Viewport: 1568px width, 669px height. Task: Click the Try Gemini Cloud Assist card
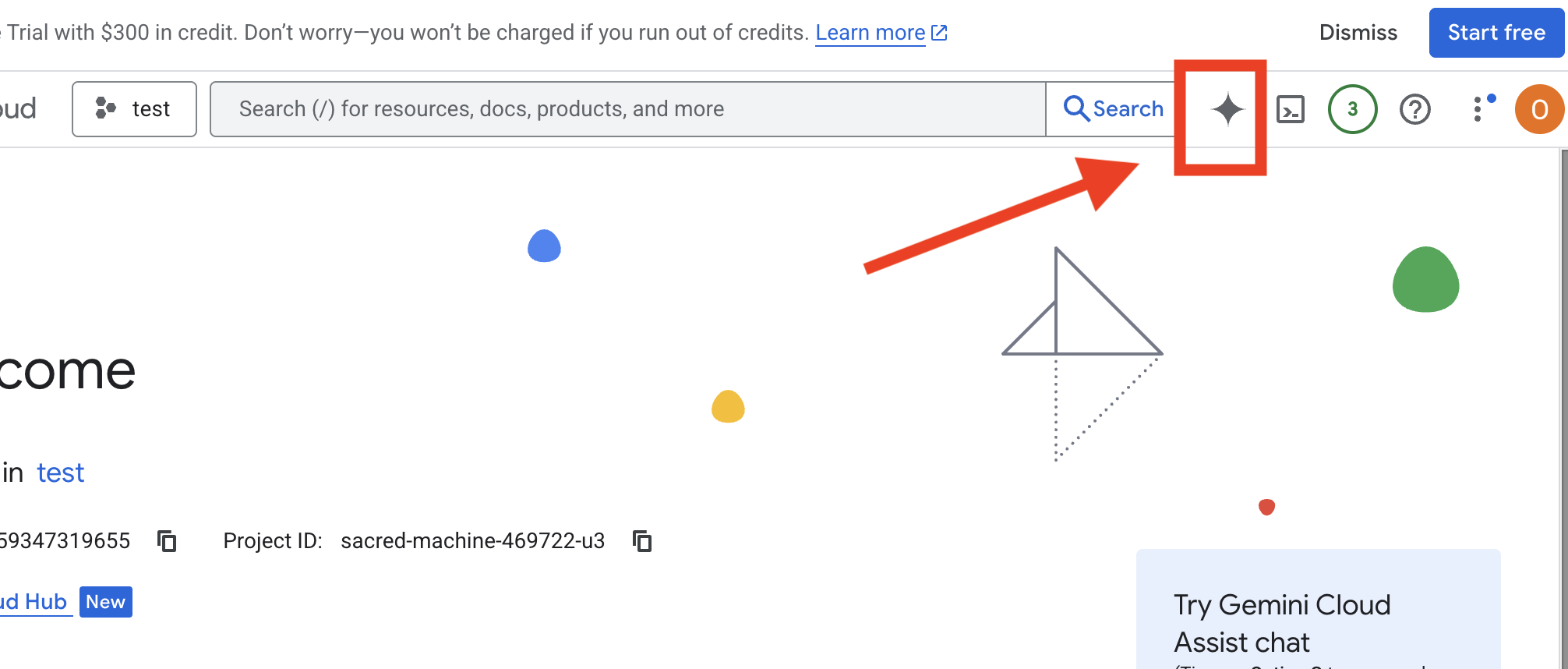coord(1318,616)
